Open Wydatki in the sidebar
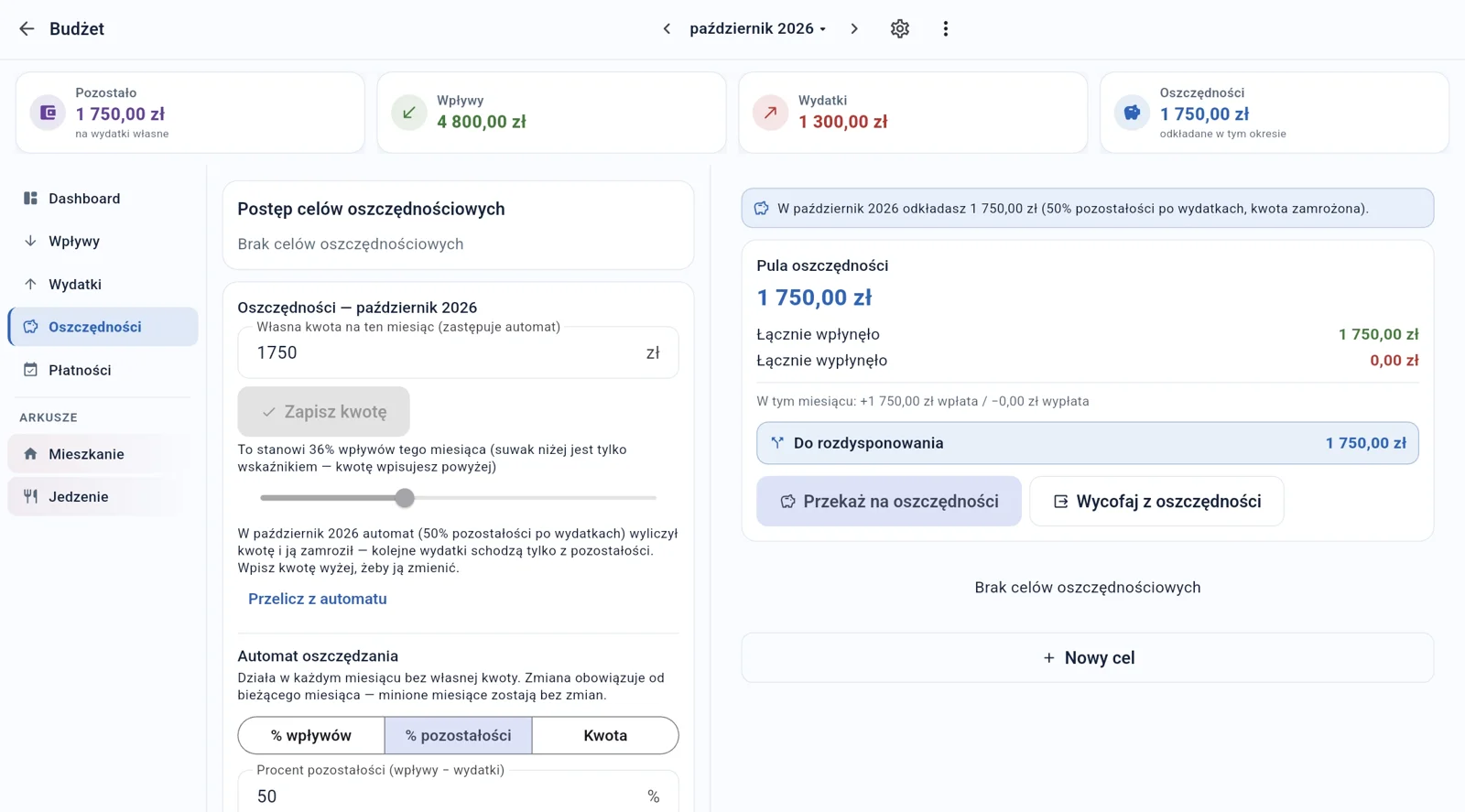1465x812 pixels. click(x=103, y=285)
